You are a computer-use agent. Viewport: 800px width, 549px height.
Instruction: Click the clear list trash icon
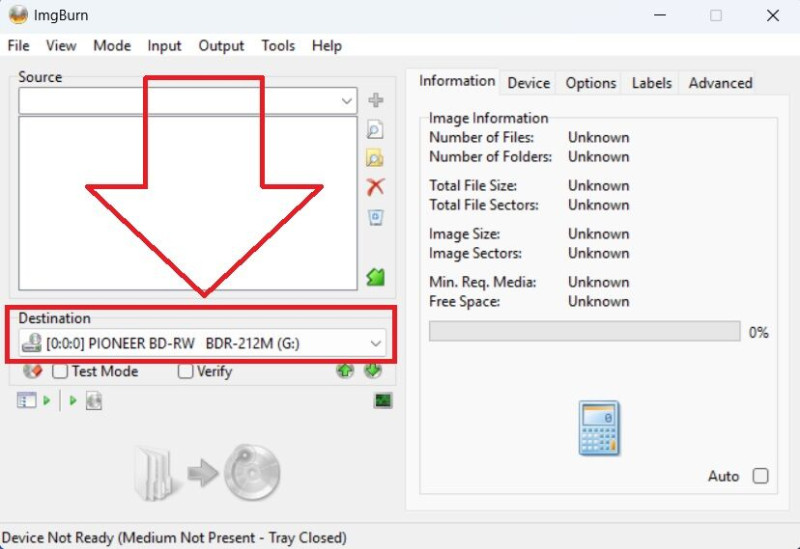coord(376,217)
